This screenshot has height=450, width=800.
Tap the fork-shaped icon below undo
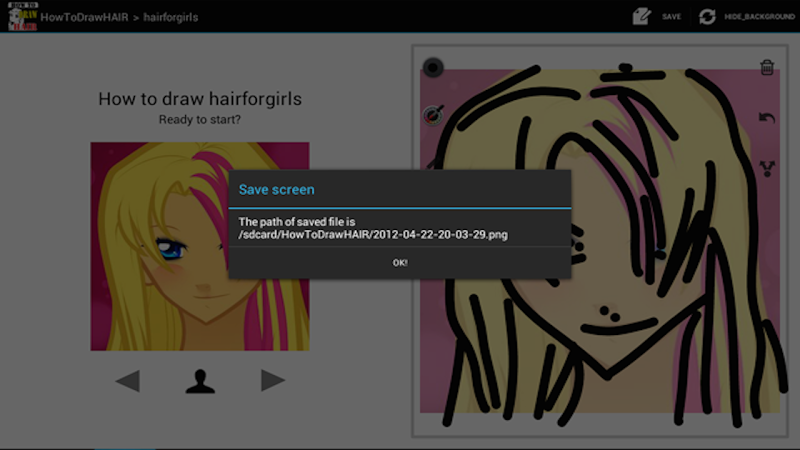[x=767, y=168]
